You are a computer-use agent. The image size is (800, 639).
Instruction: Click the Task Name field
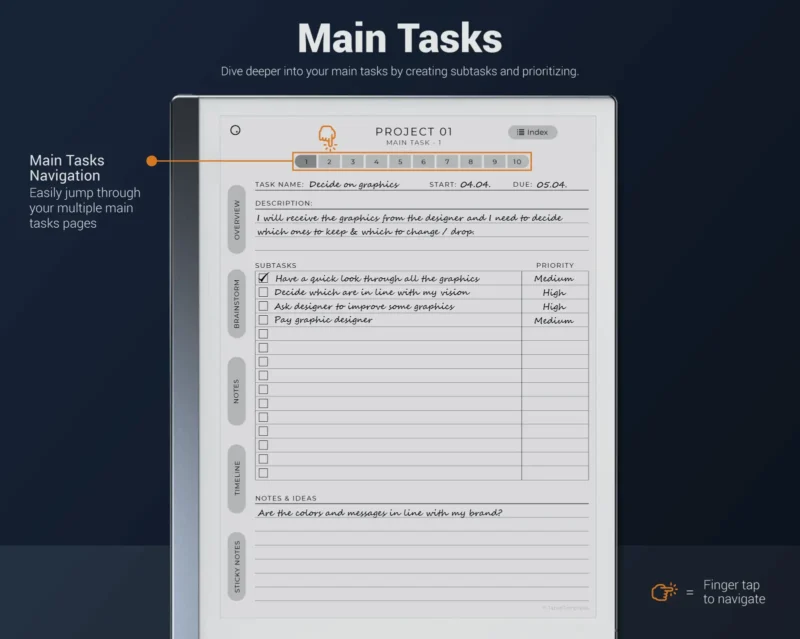click(355, 185)
